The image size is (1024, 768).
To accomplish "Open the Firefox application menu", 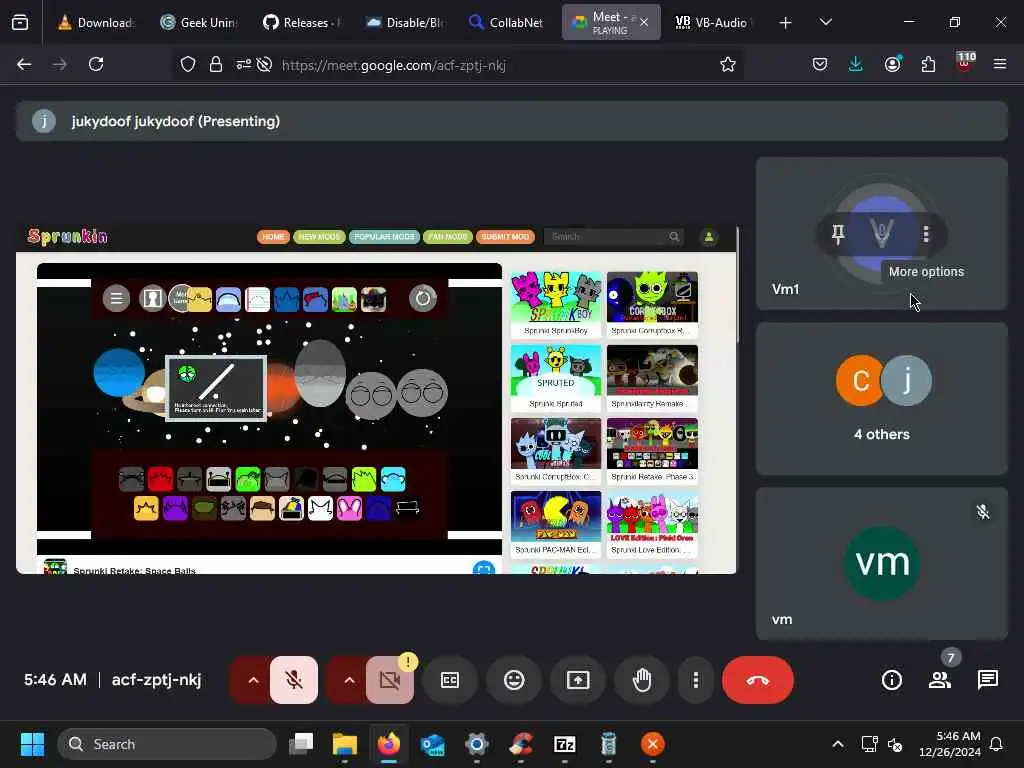I will 1000,64.
